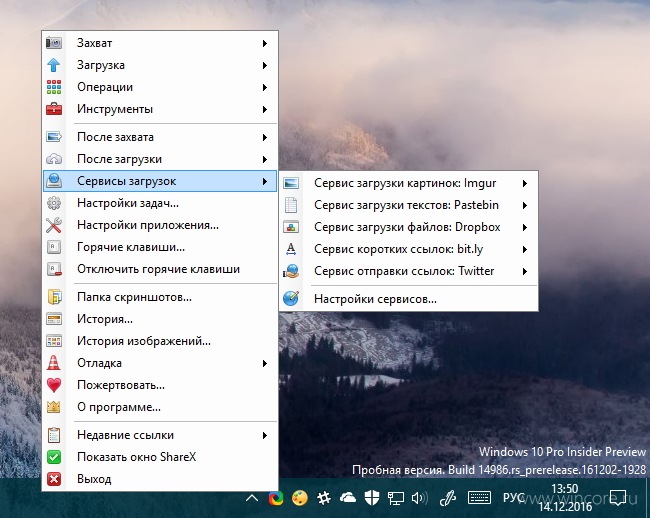Expand the Загрузка submenu arrow
The image size is (650, 518).
point(265,65)
